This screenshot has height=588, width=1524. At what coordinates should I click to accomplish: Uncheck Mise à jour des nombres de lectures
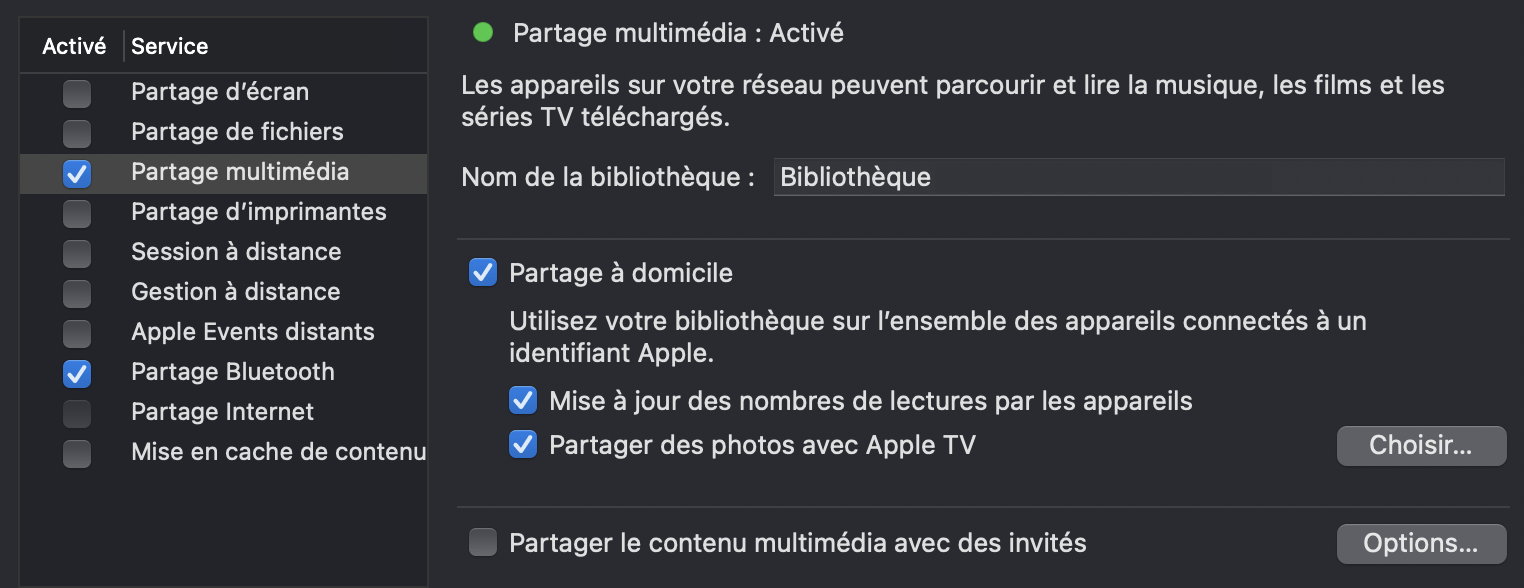pyautogui.click(x=523, y=402)
